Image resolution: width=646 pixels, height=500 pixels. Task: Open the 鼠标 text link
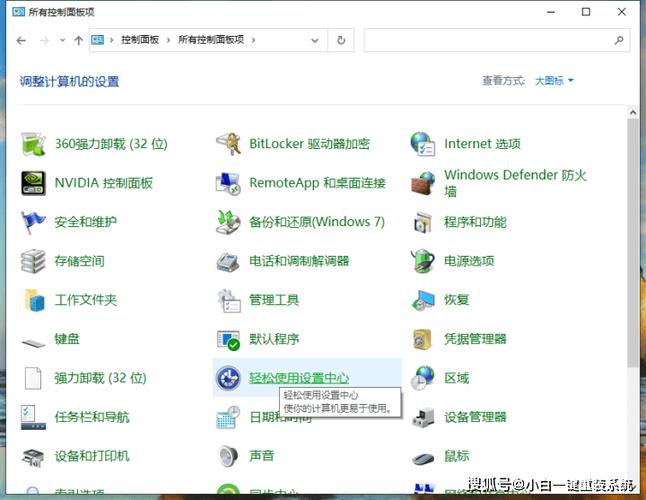(x=456, y=456)
